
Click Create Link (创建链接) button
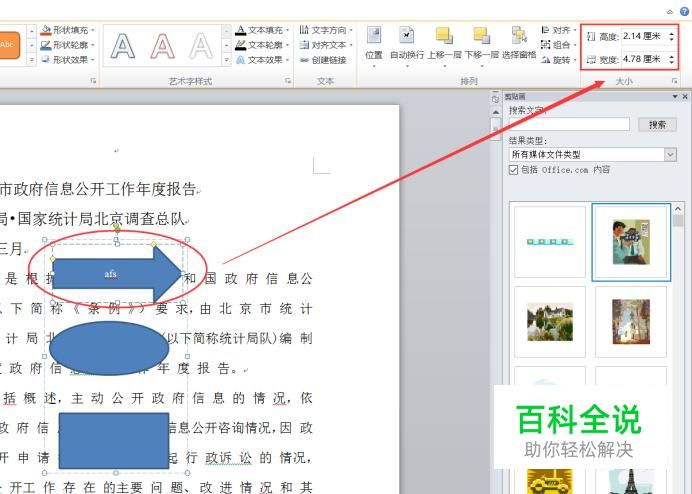click(323, 60)
